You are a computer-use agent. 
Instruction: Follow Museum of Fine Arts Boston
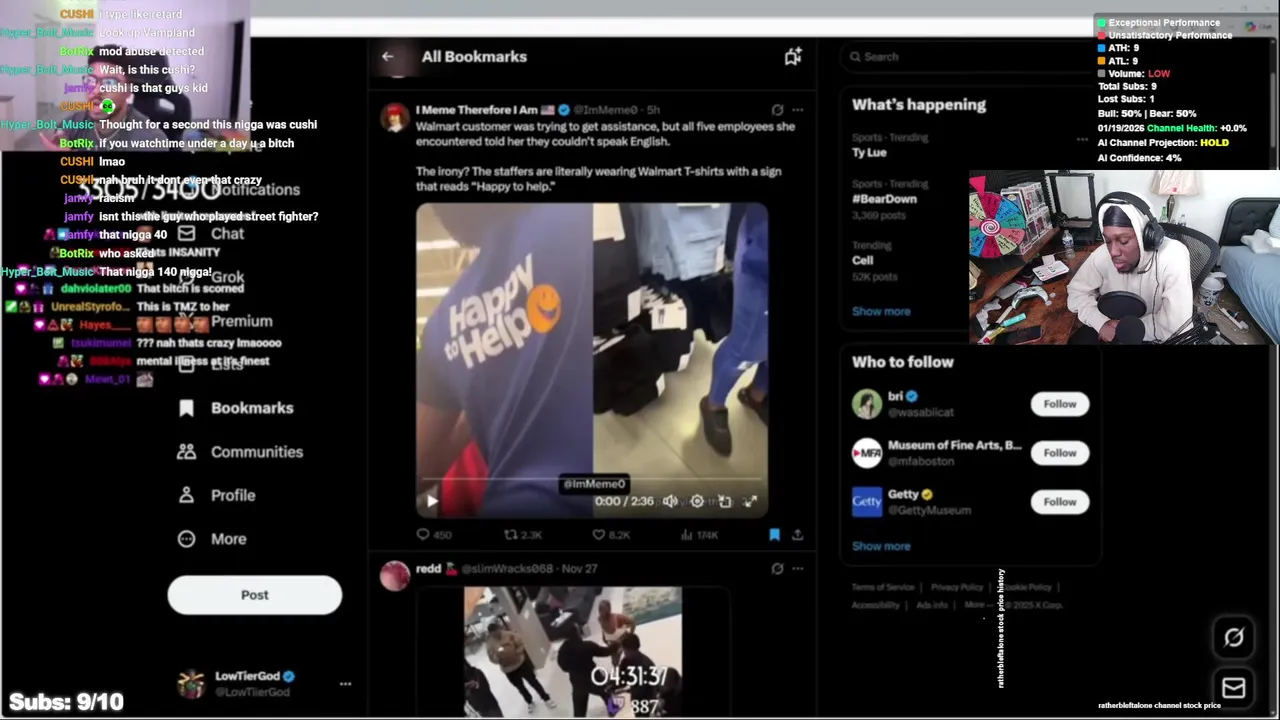click(x=1060, y=453)
